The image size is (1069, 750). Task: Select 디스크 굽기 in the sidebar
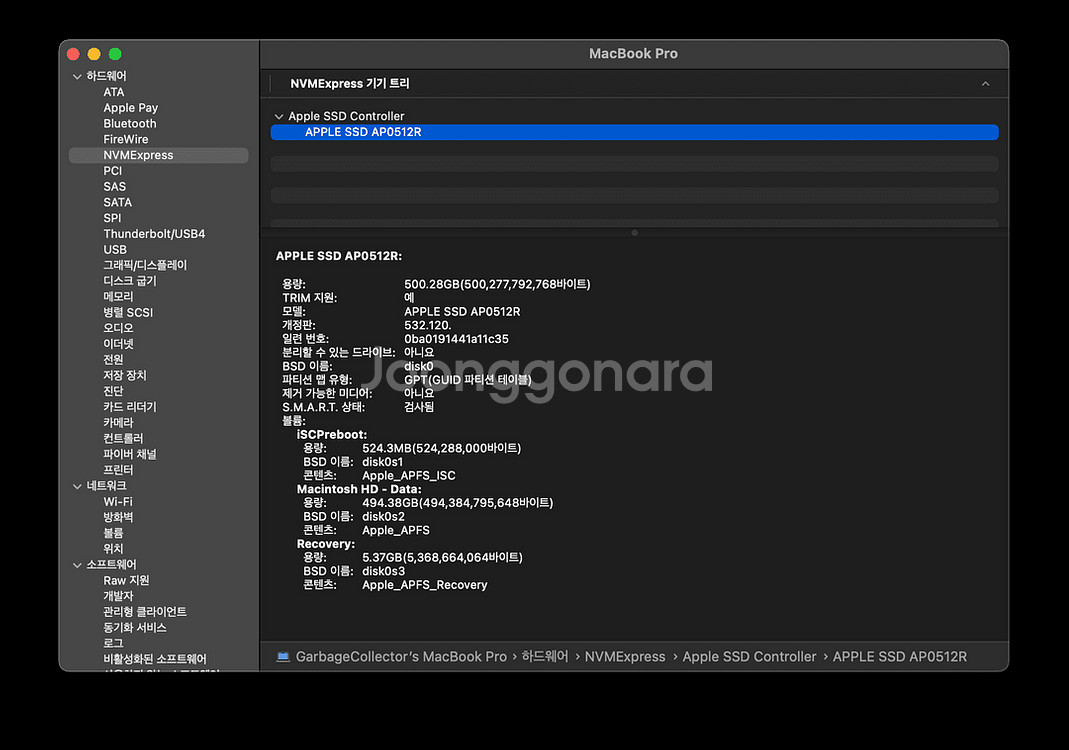(130, 281)
